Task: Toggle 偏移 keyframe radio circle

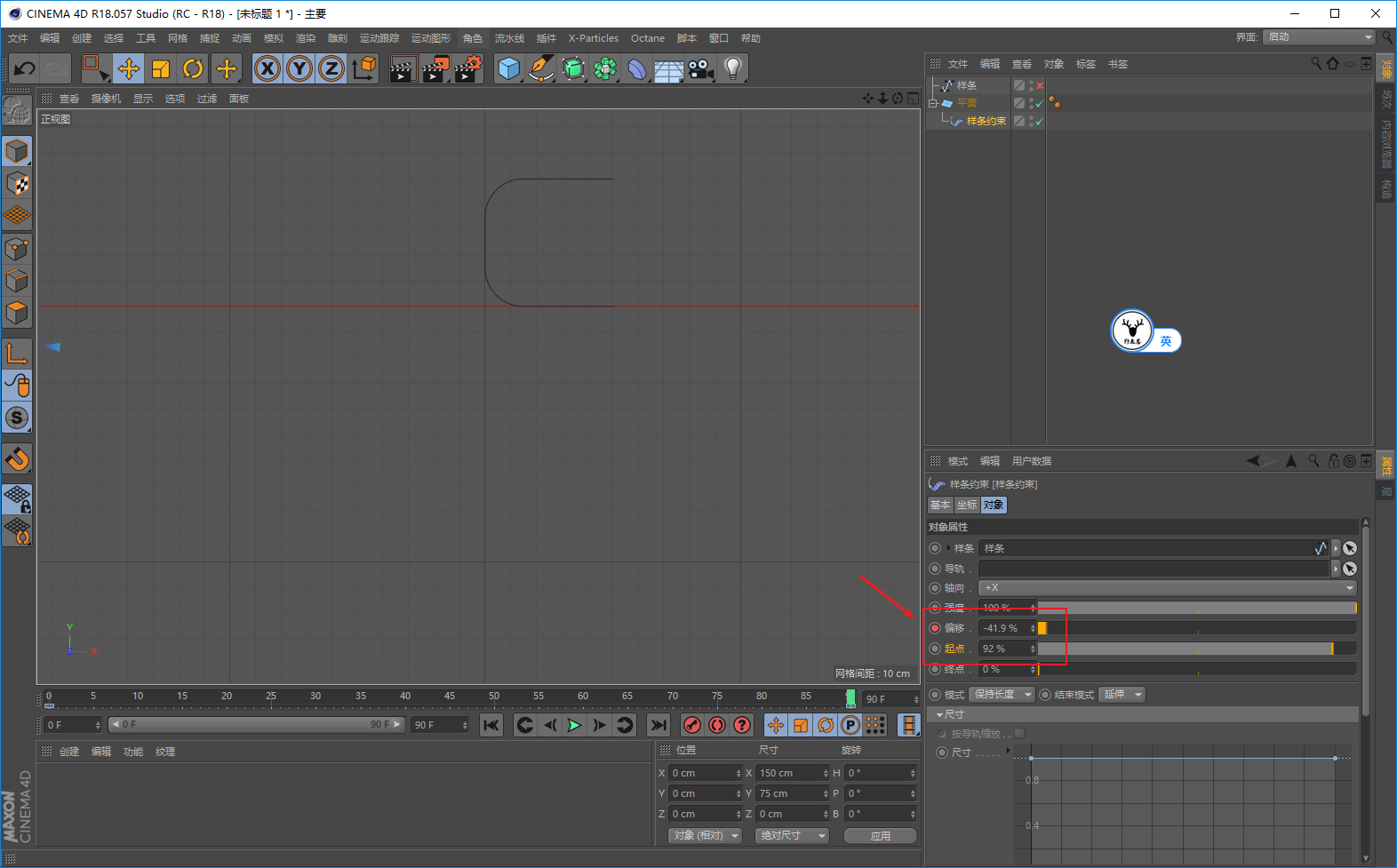Action: 935,628
